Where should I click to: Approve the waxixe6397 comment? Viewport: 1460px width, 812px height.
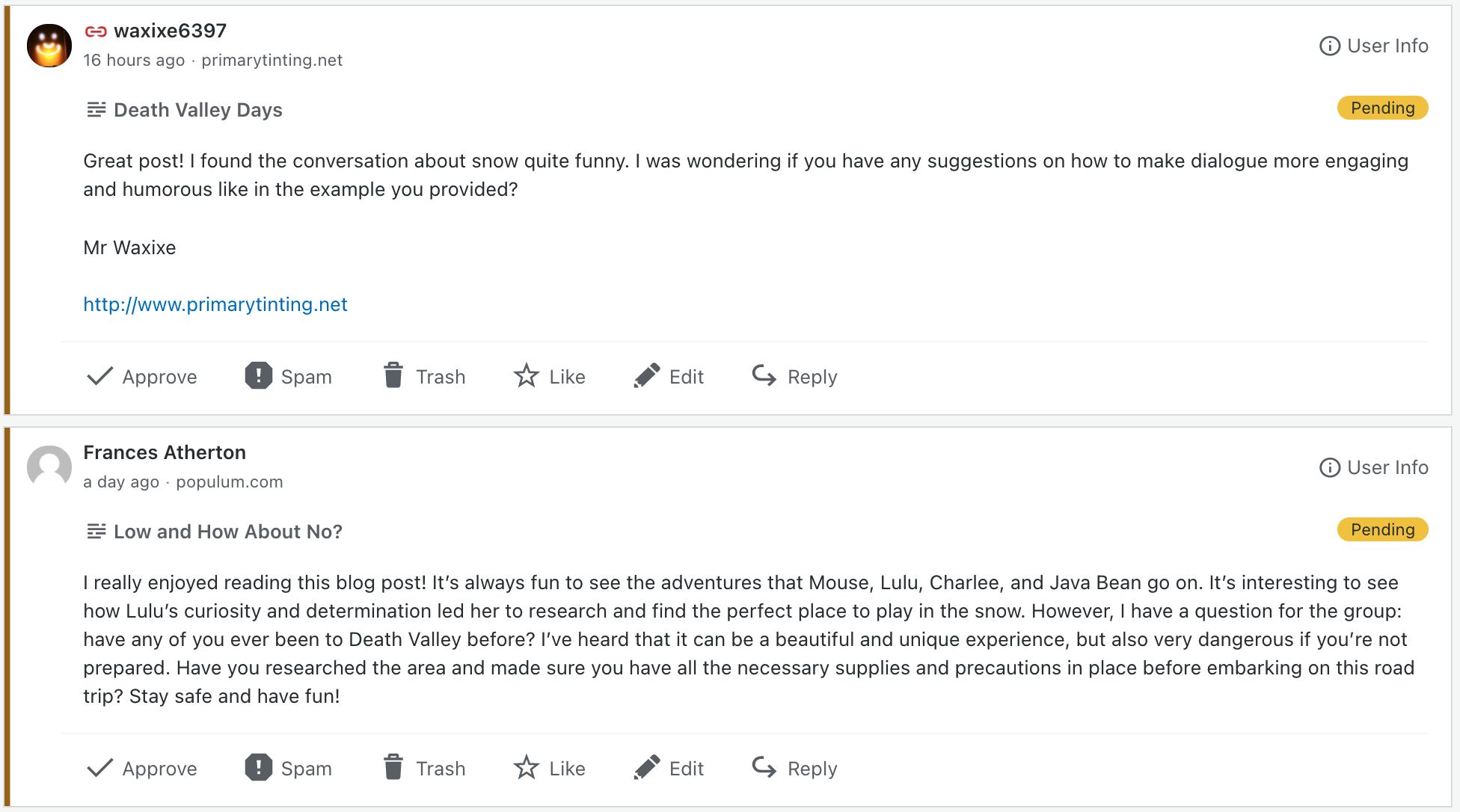point(142,377)
